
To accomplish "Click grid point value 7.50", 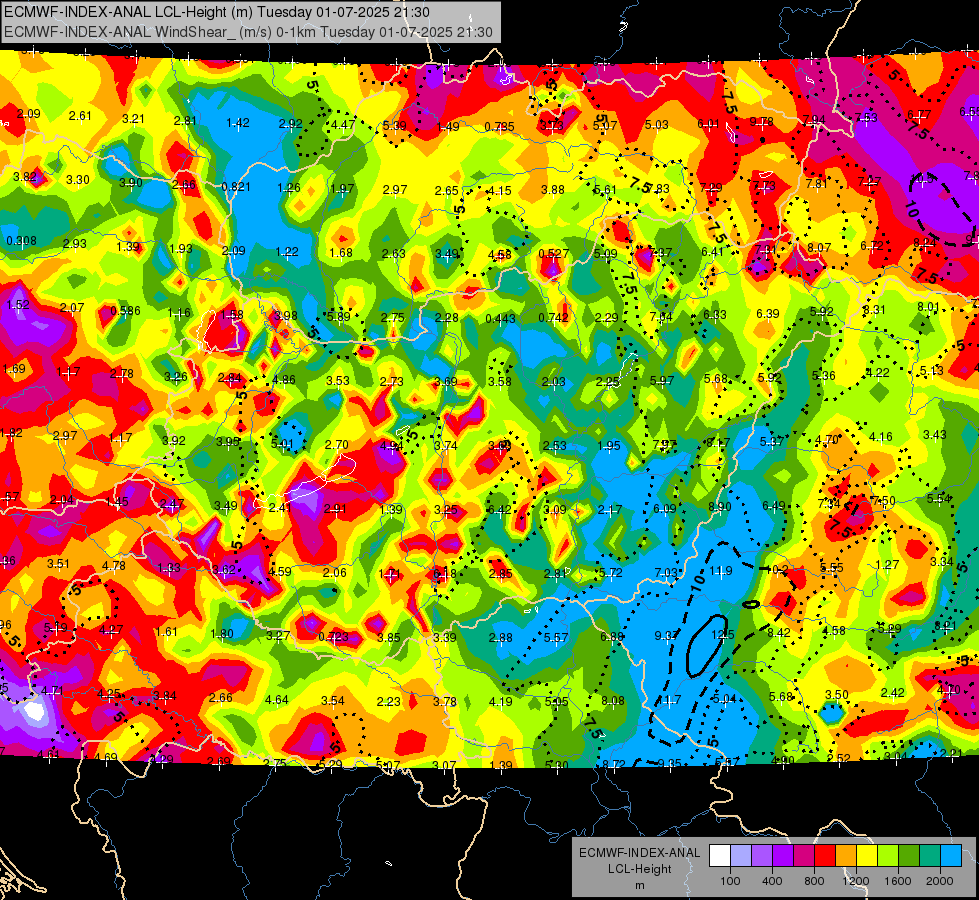I will pyautogui.click(x=883, y=501).
